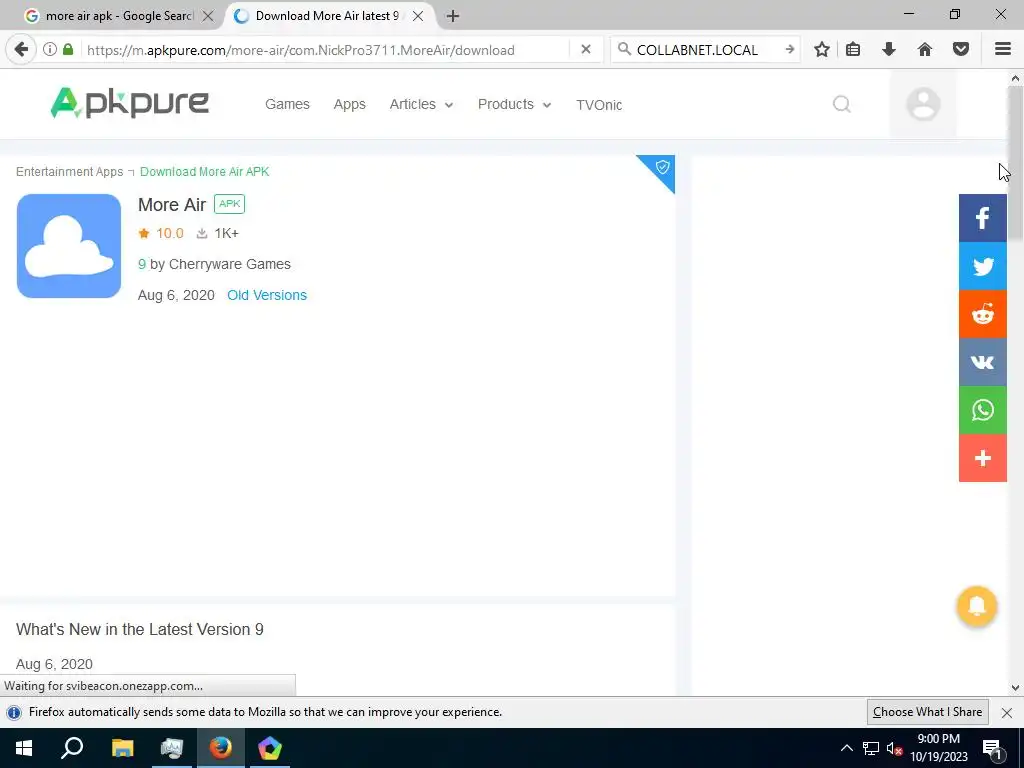1024x768 pixels.
Task: Click muted speaker volume tray icon
Action: [x=894, y=748]
